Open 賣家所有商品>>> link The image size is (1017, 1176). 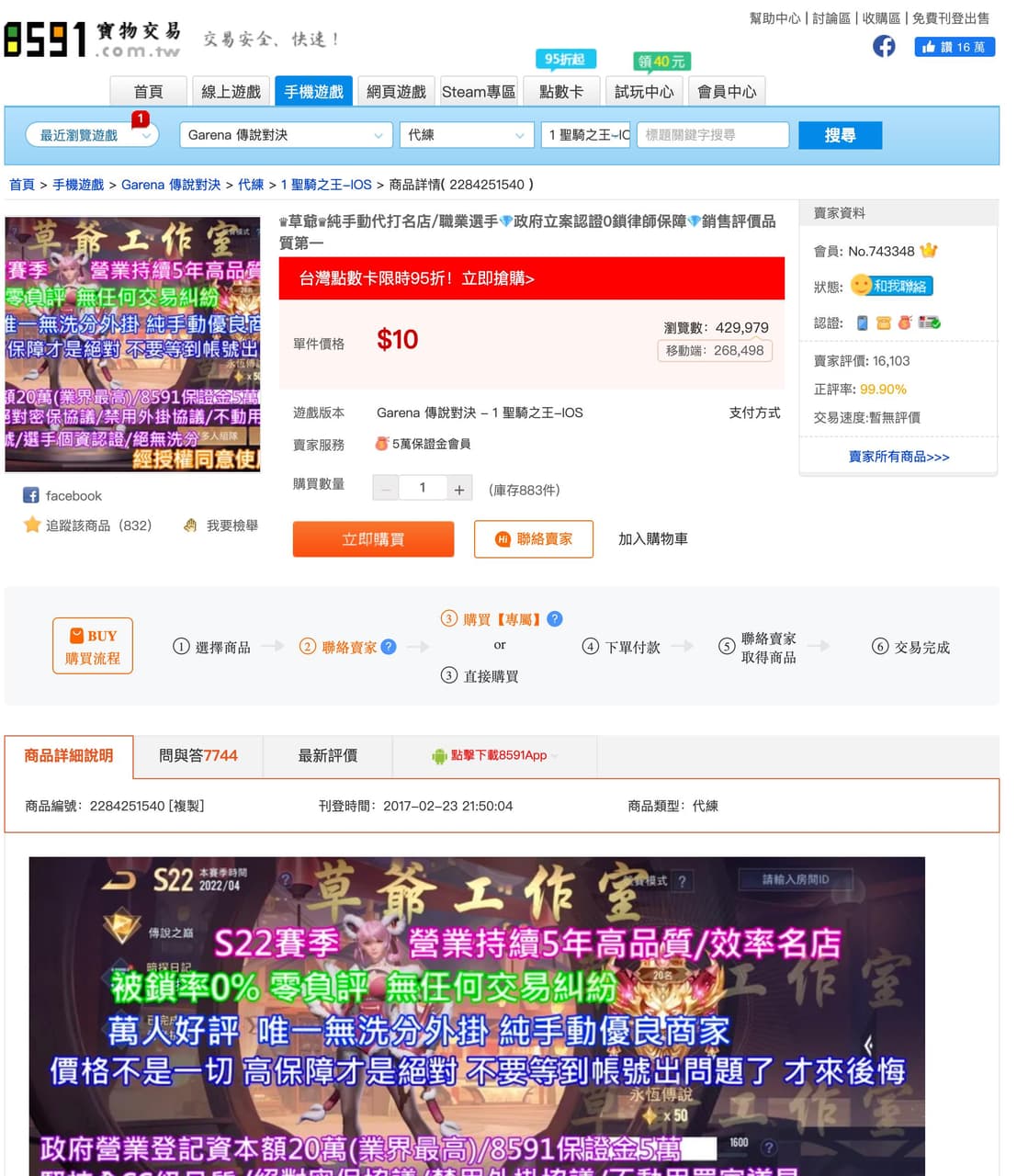click(898, 457)
